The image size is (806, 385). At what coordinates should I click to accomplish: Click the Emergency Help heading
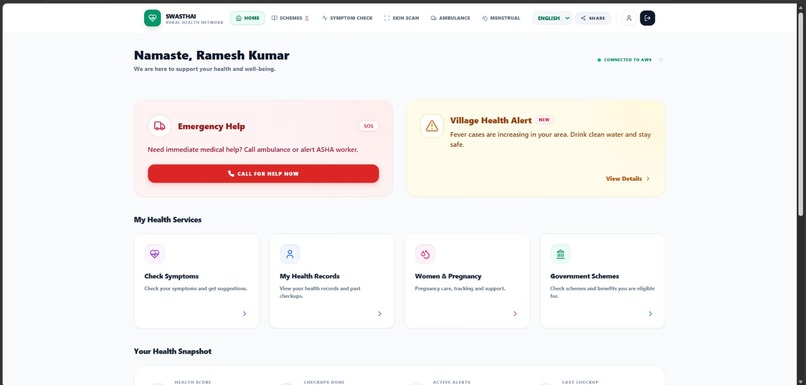click(x=211, y=126)
